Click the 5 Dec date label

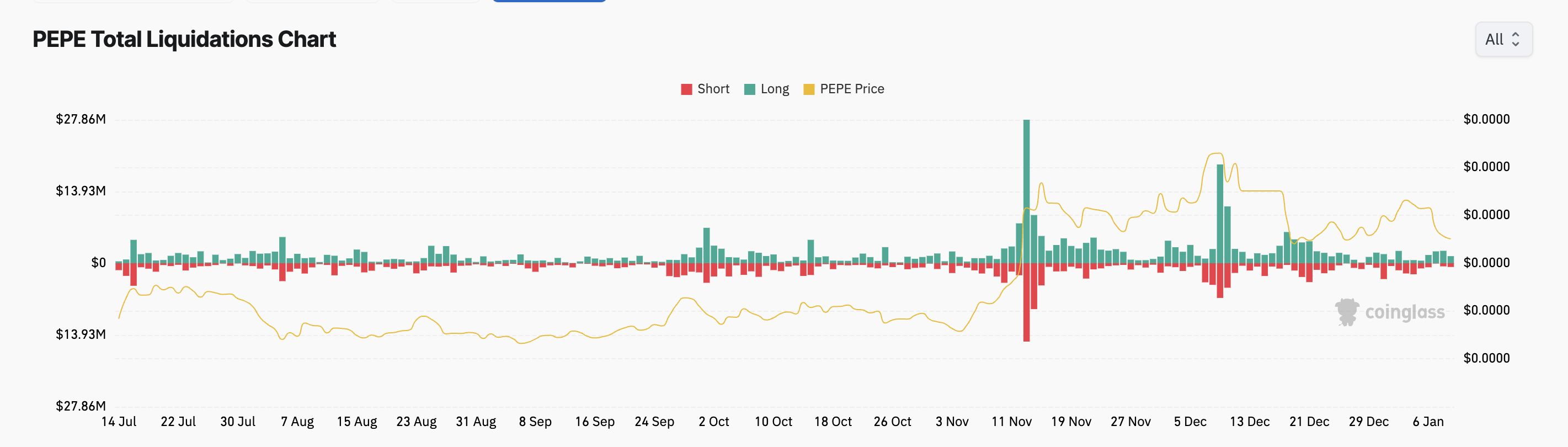point(1190,422)
